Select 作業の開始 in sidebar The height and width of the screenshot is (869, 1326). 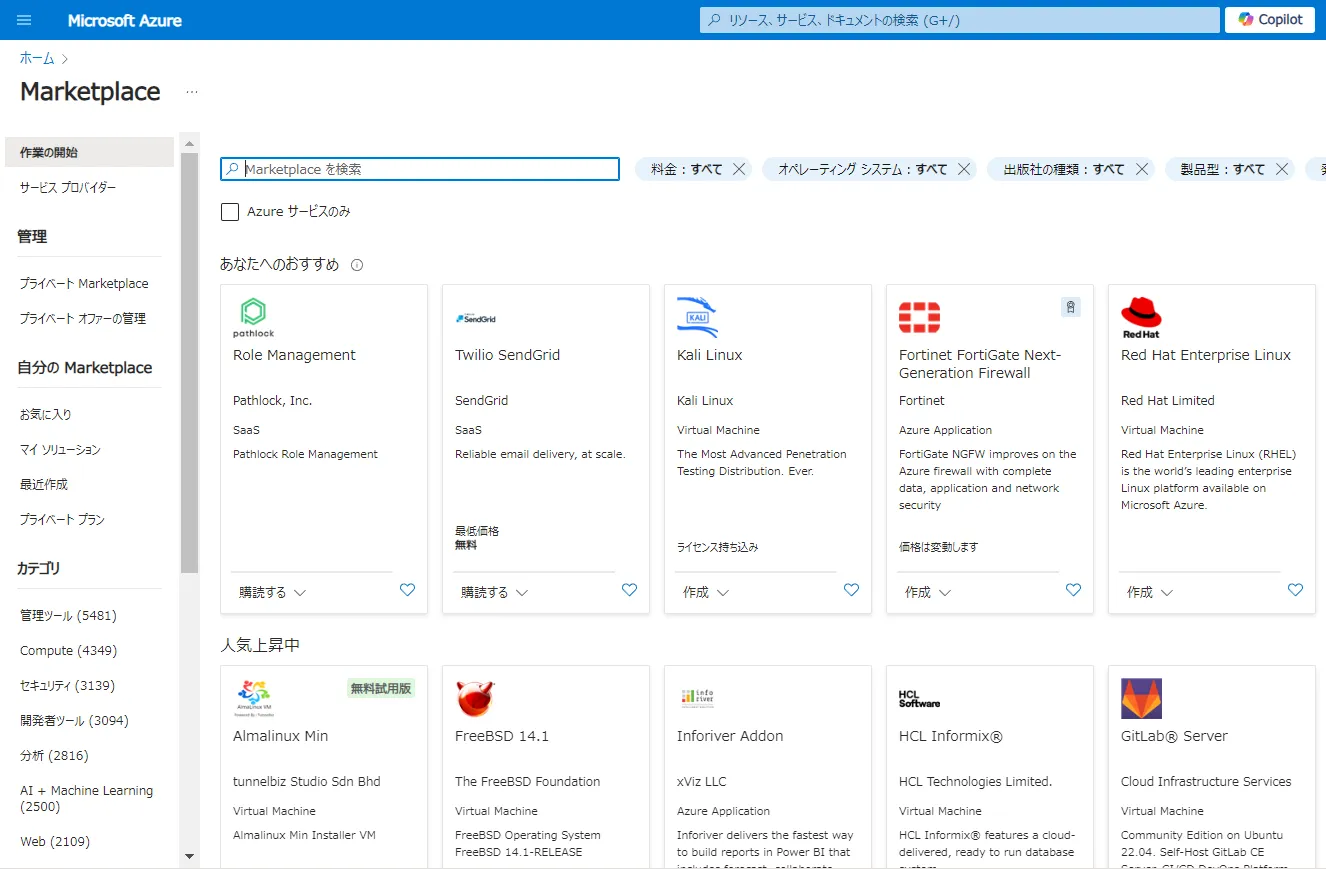[89, 152]
